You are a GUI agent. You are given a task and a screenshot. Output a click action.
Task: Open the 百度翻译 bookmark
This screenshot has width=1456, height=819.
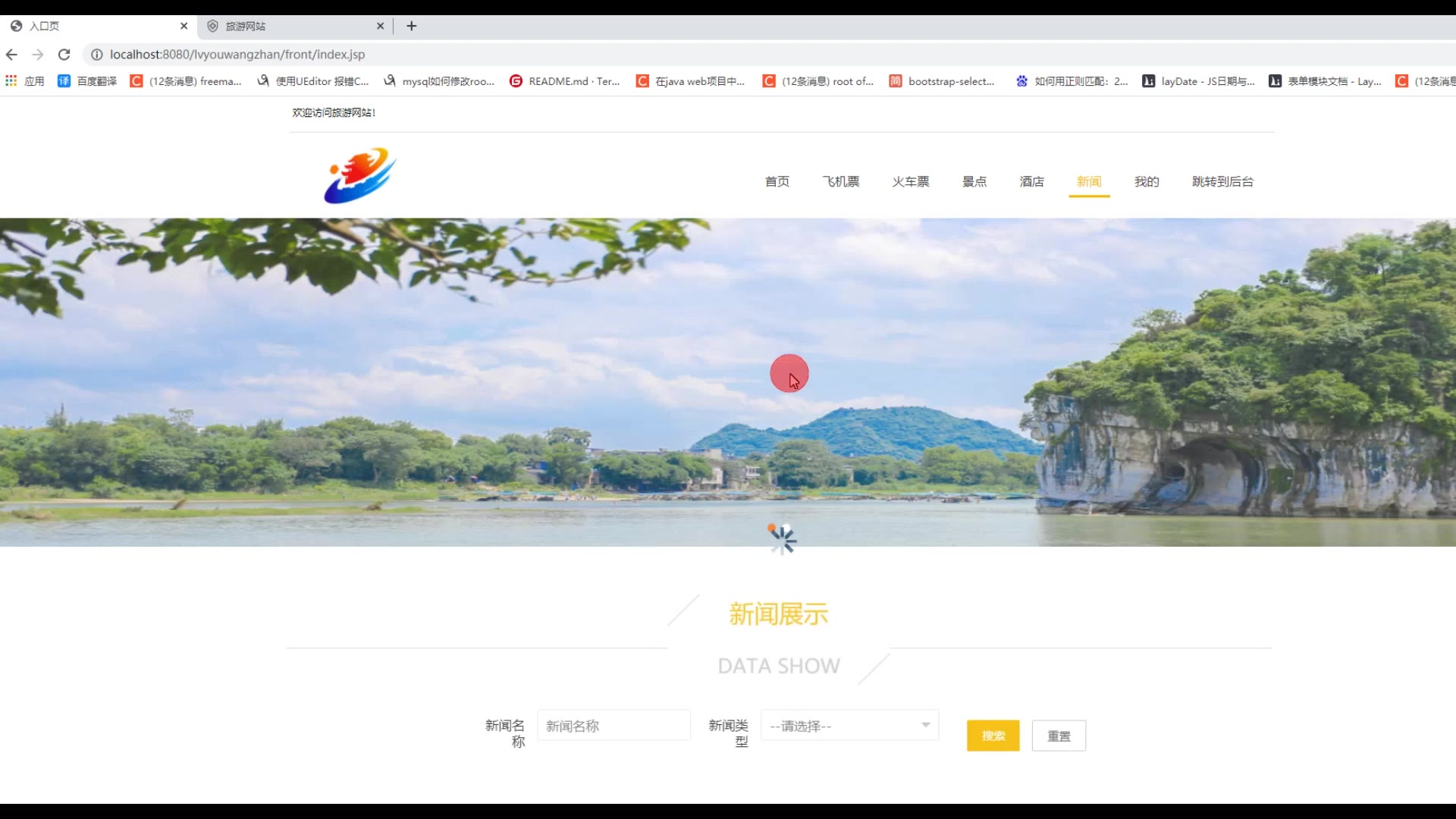point(88,81)
